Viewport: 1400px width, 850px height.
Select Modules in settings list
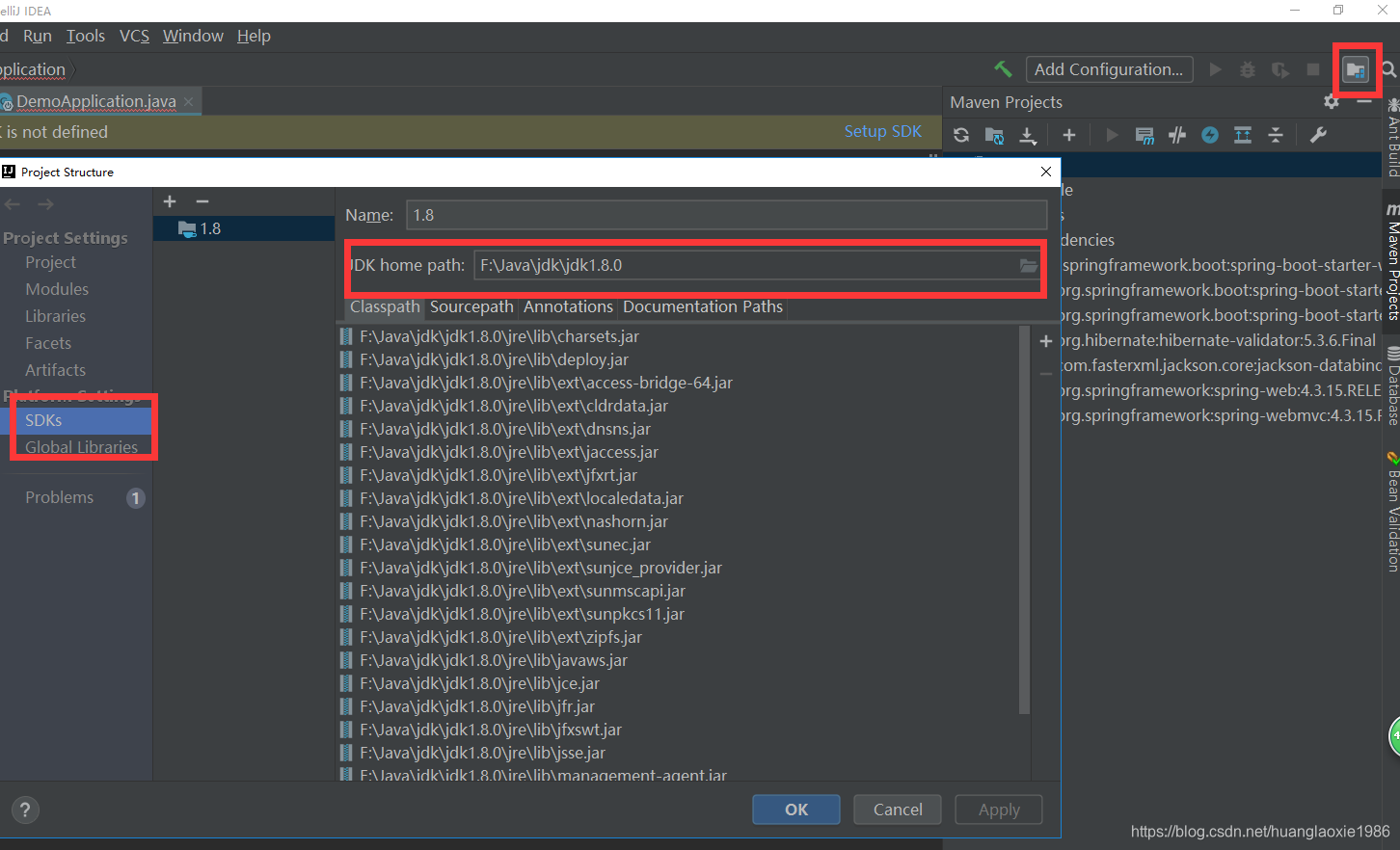tap(57, 289)
